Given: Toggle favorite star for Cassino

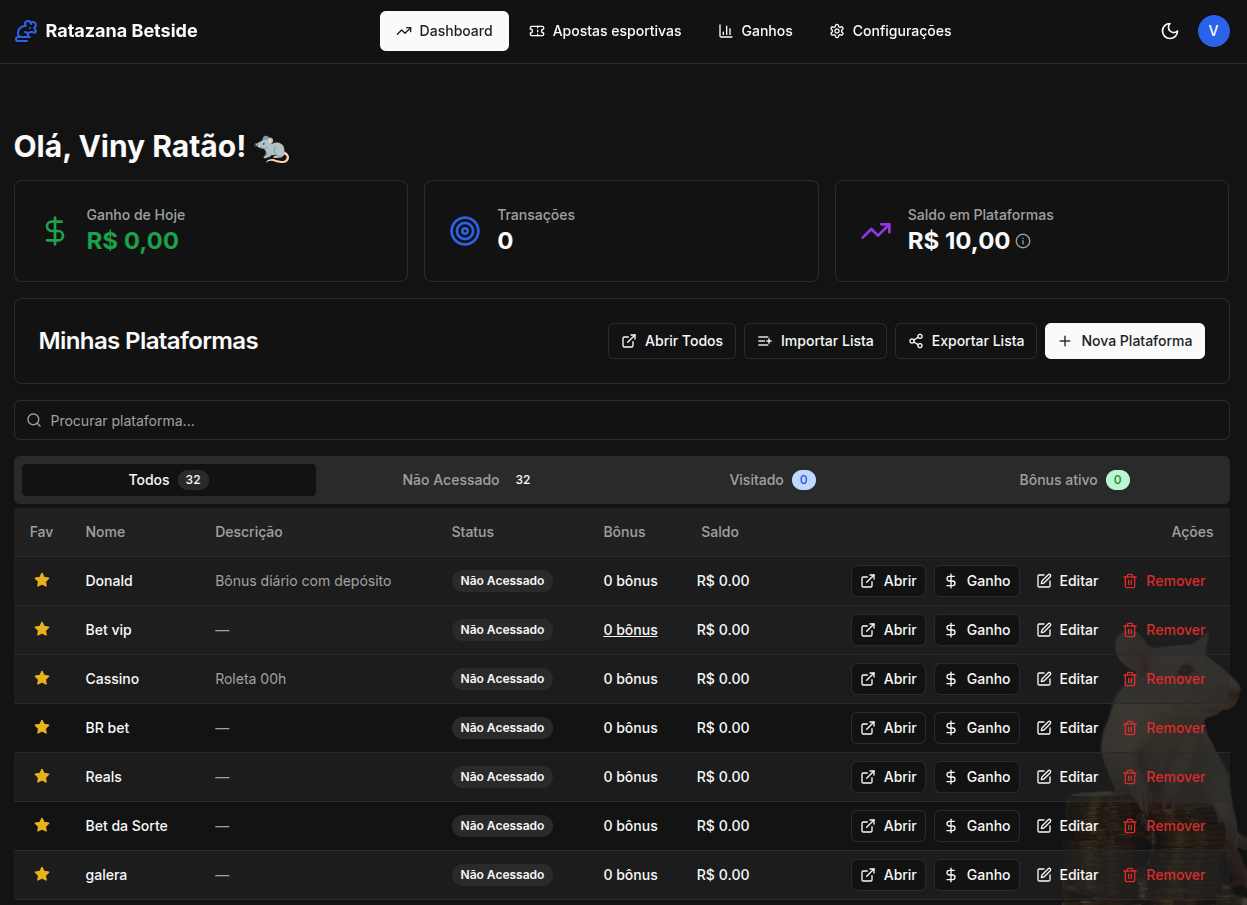Looking at the screenshot, I should click(x=42, y=678).
